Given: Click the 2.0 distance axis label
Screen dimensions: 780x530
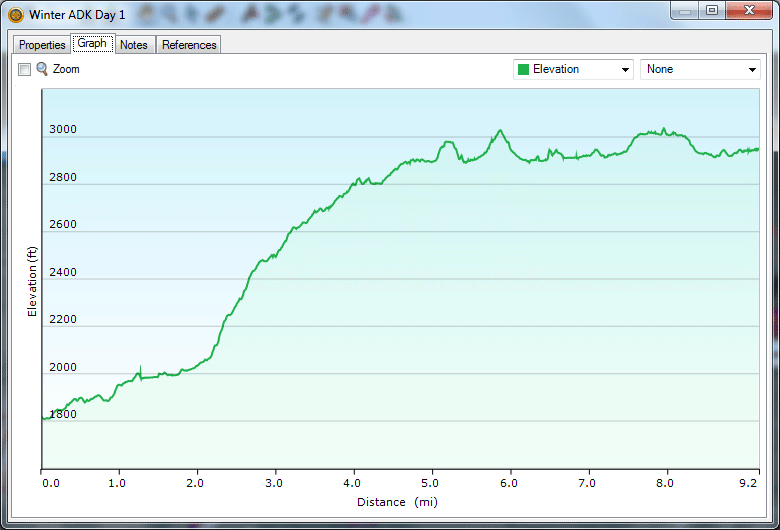Looking at the screenshot, I should pos(195,483).
